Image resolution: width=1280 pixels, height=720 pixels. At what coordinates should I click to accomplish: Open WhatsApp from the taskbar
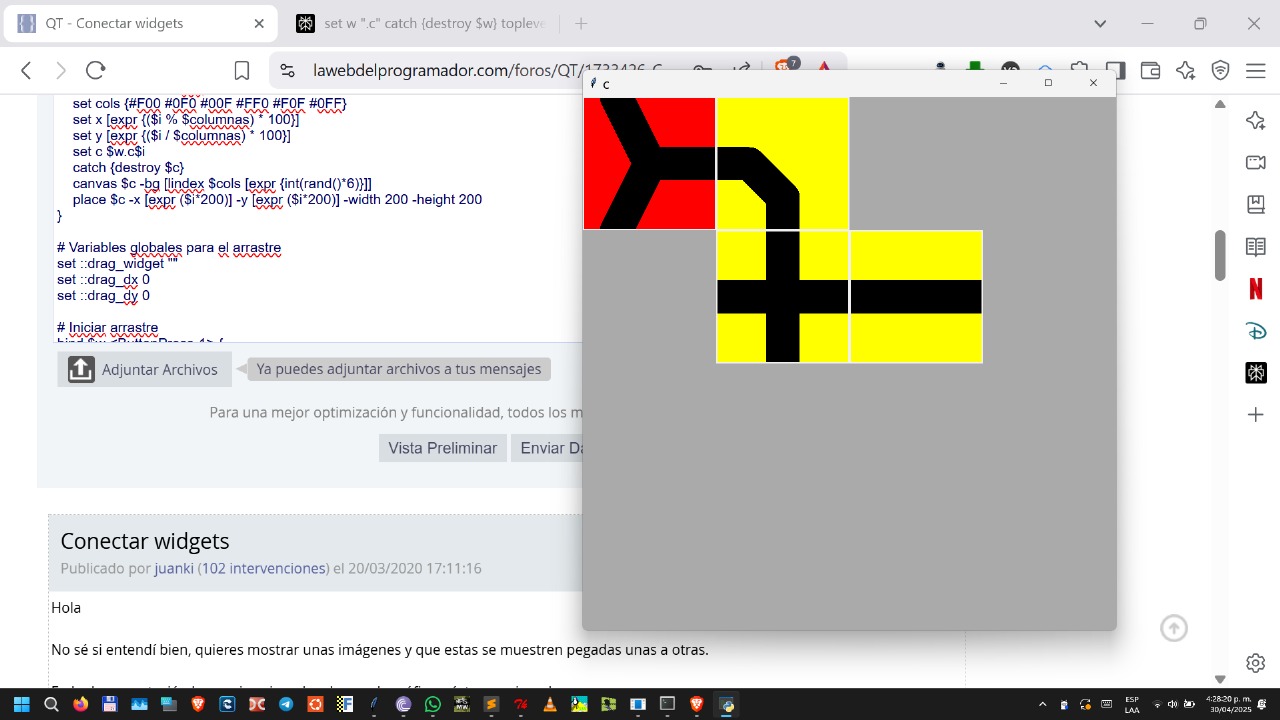(432, 704)
